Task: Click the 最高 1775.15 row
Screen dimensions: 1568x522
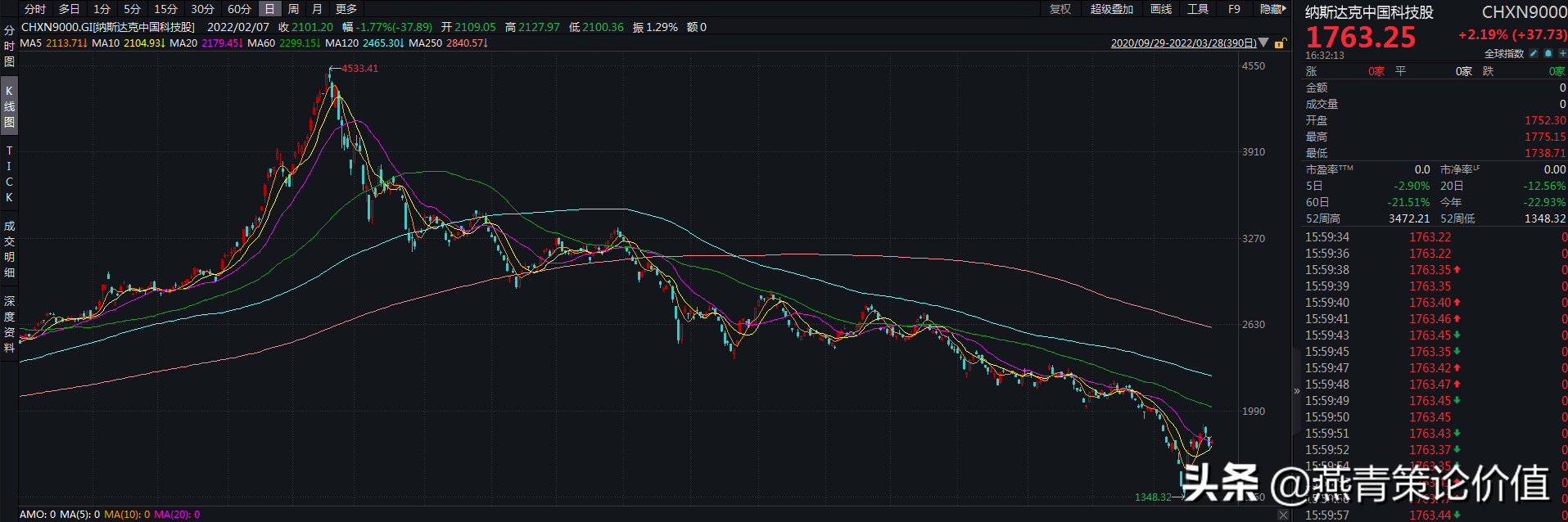Action: tap(1435, 137)
